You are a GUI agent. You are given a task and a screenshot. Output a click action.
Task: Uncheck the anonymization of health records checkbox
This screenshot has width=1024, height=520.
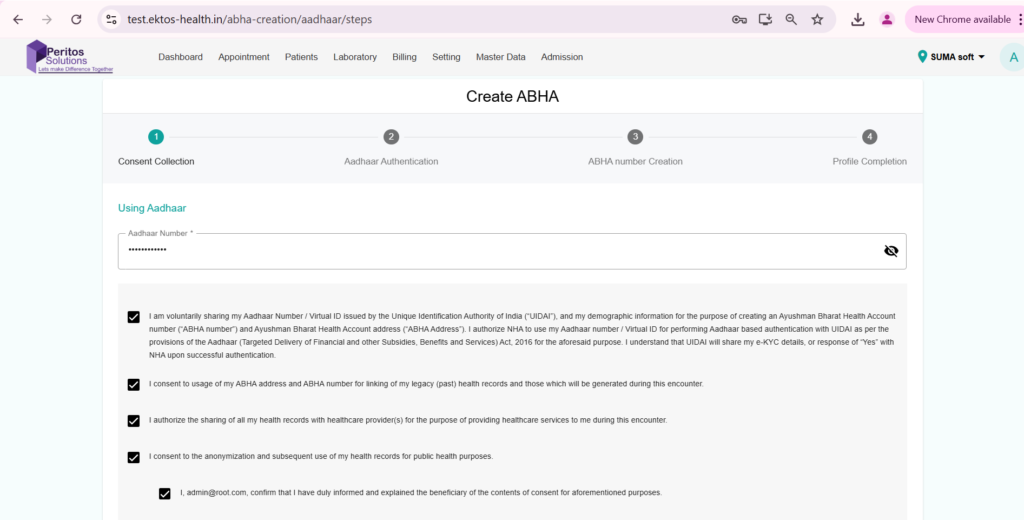coord(134,457)
